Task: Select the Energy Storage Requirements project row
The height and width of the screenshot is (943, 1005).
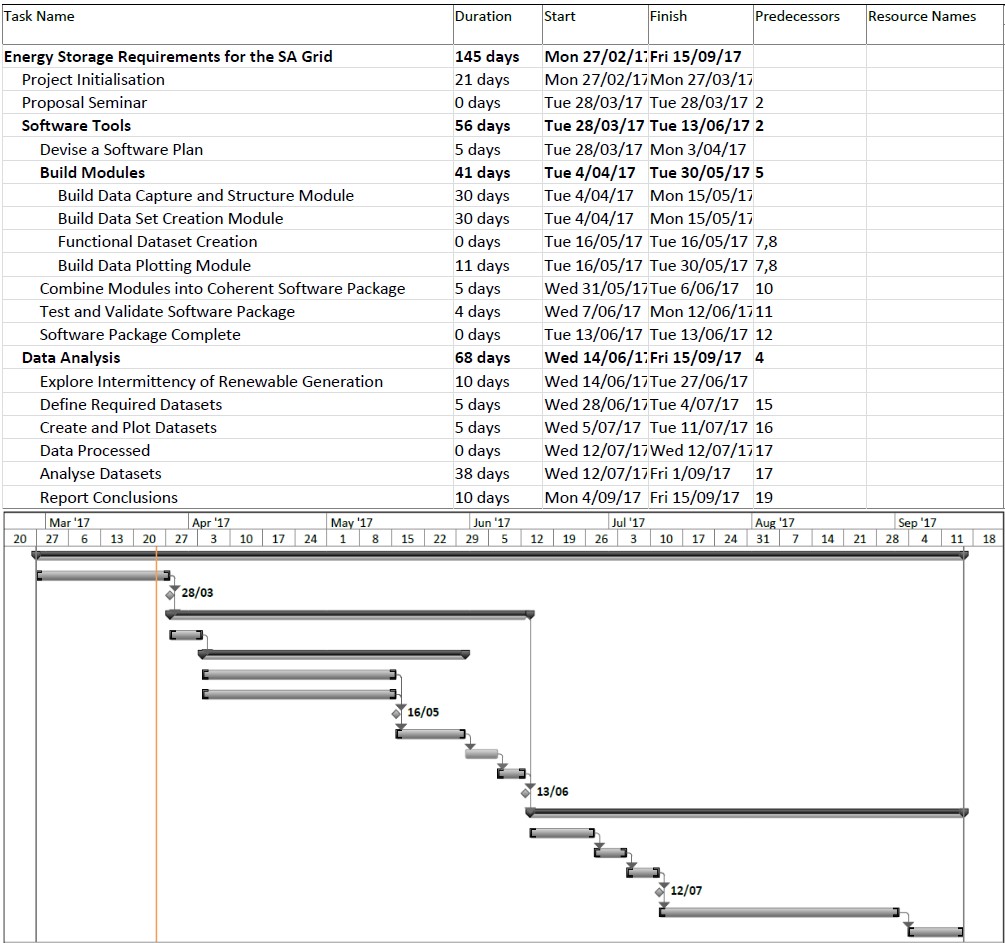Action: coord(502,56)
